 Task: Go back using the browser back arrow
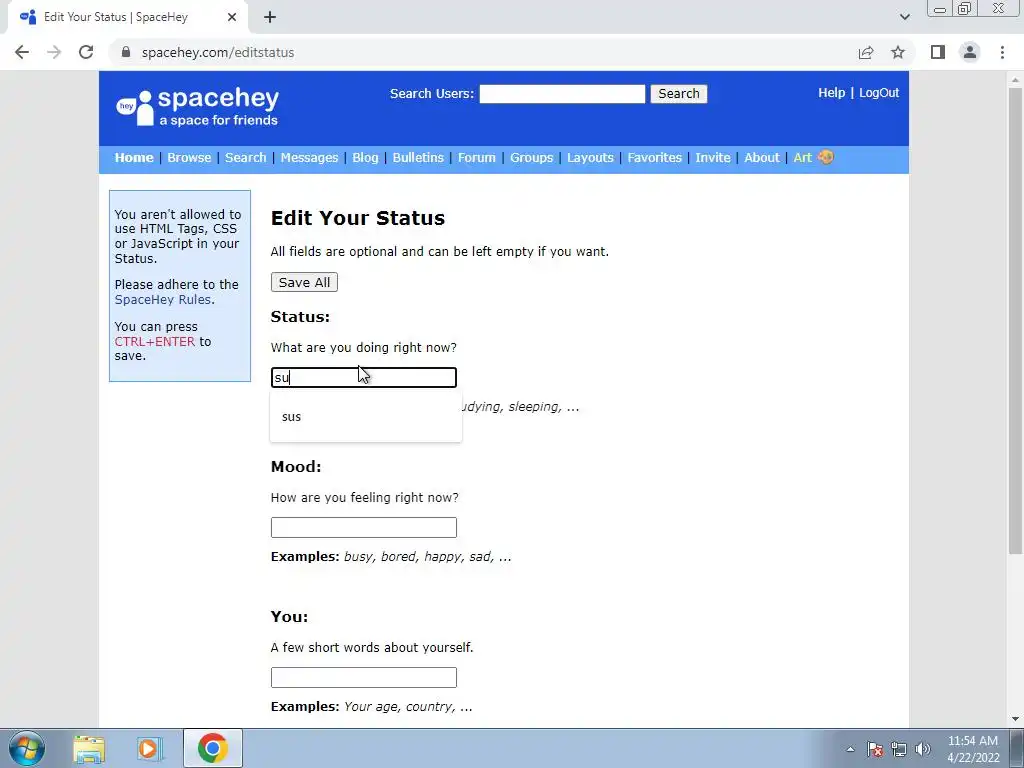click(22, 52)
